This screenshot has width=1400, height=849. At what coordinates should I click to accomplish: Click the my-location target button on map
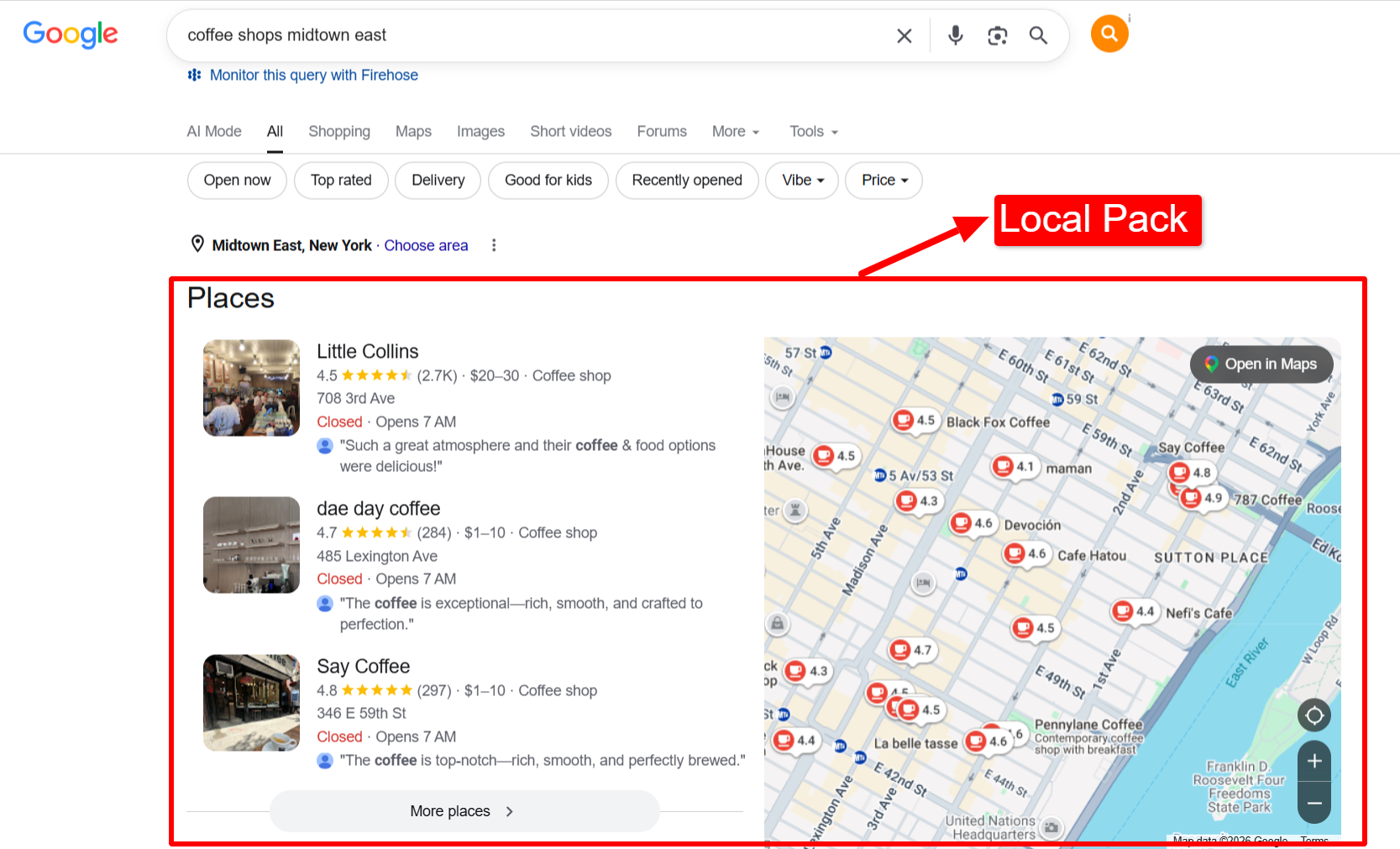(x=1314, y=715)
